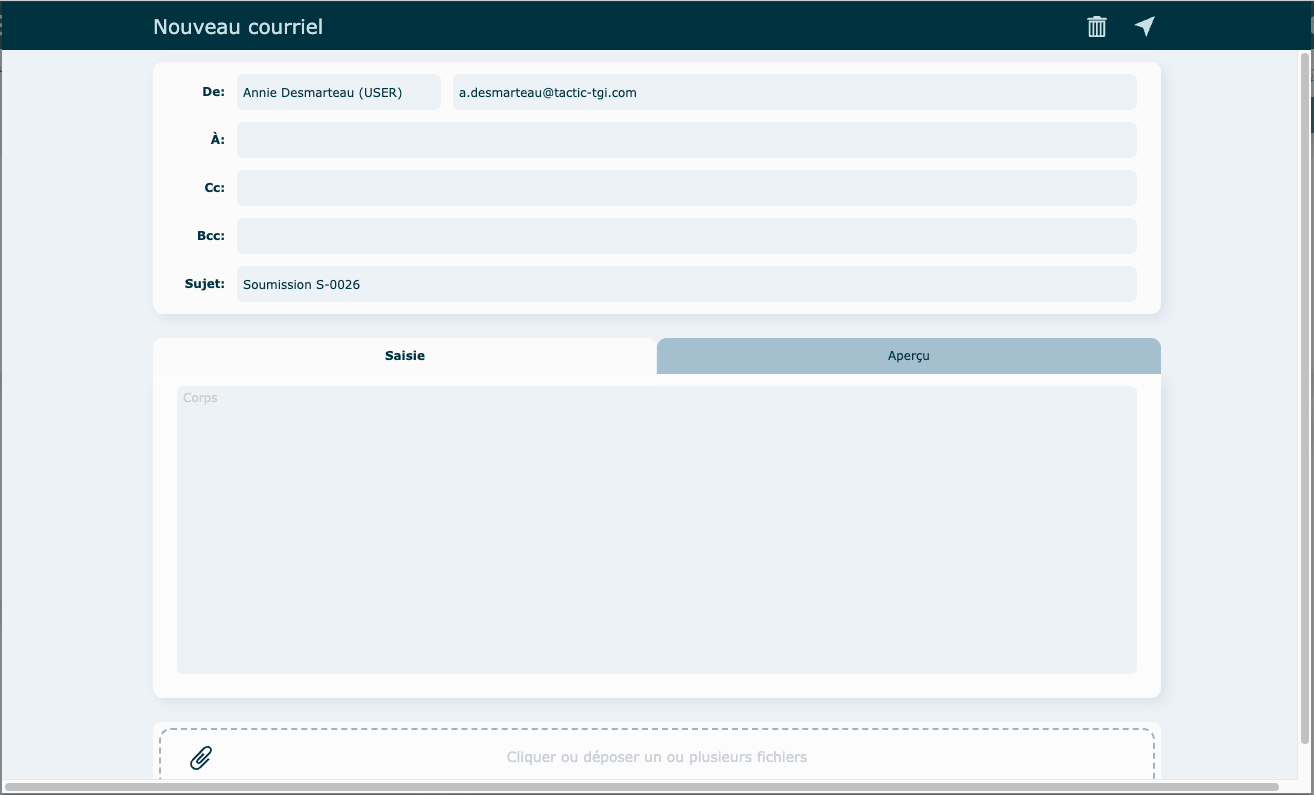The height and width of the screenshot is (795, 1314).
Task: Click the "Cliquer ou déposer" file upload zone
Action: [656, 757]
